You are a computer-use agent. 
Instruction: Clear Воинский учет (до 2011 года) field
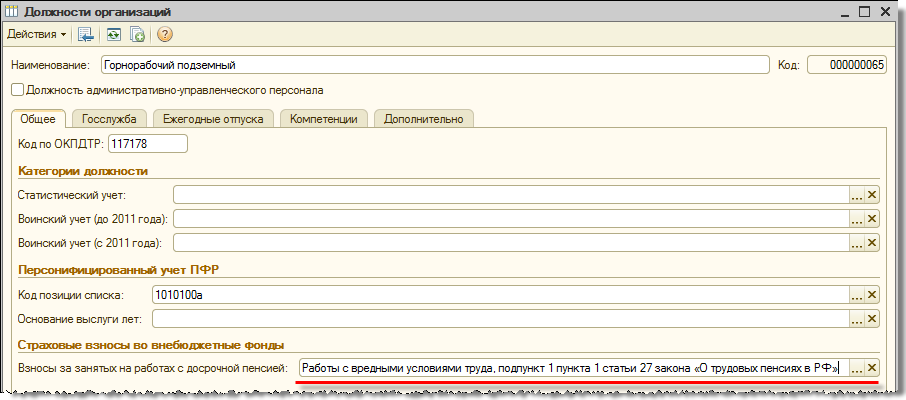pos(872,219)
